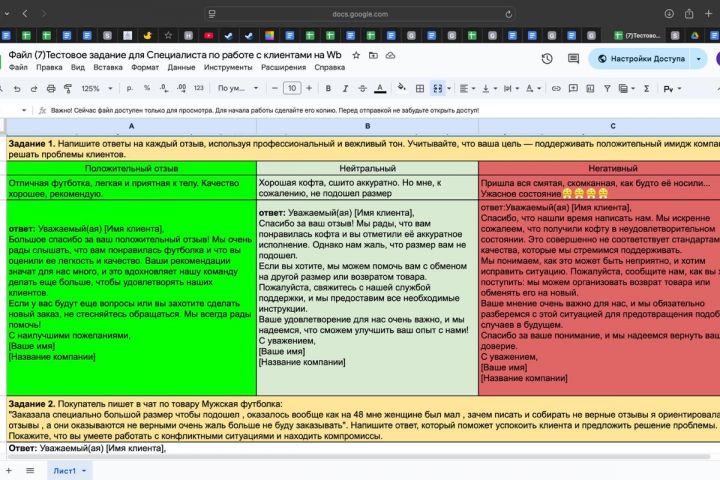The image size is (720, 480).
Task: Open Safari downloads icon
Action: [x=669, y=14]
